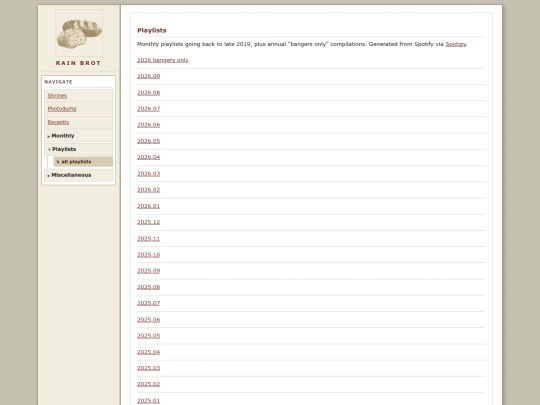This screenshot has width=540, height=405.
Task: Open the RAIN BROT site title
Action: coord(79,63)
